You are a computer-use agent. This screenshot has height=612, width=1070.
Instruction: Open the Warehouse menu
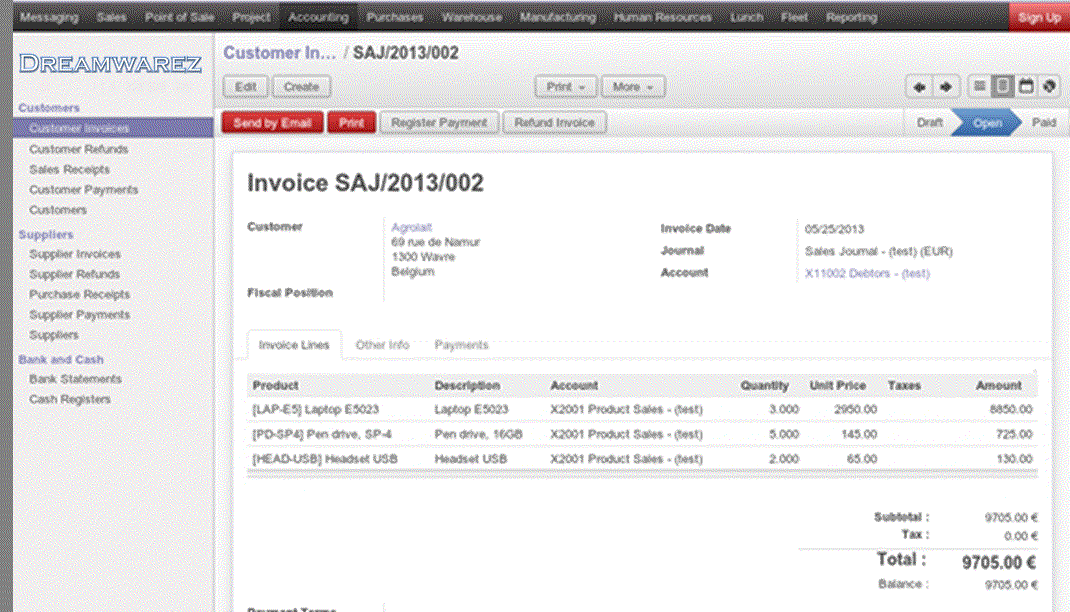(471, 17)
